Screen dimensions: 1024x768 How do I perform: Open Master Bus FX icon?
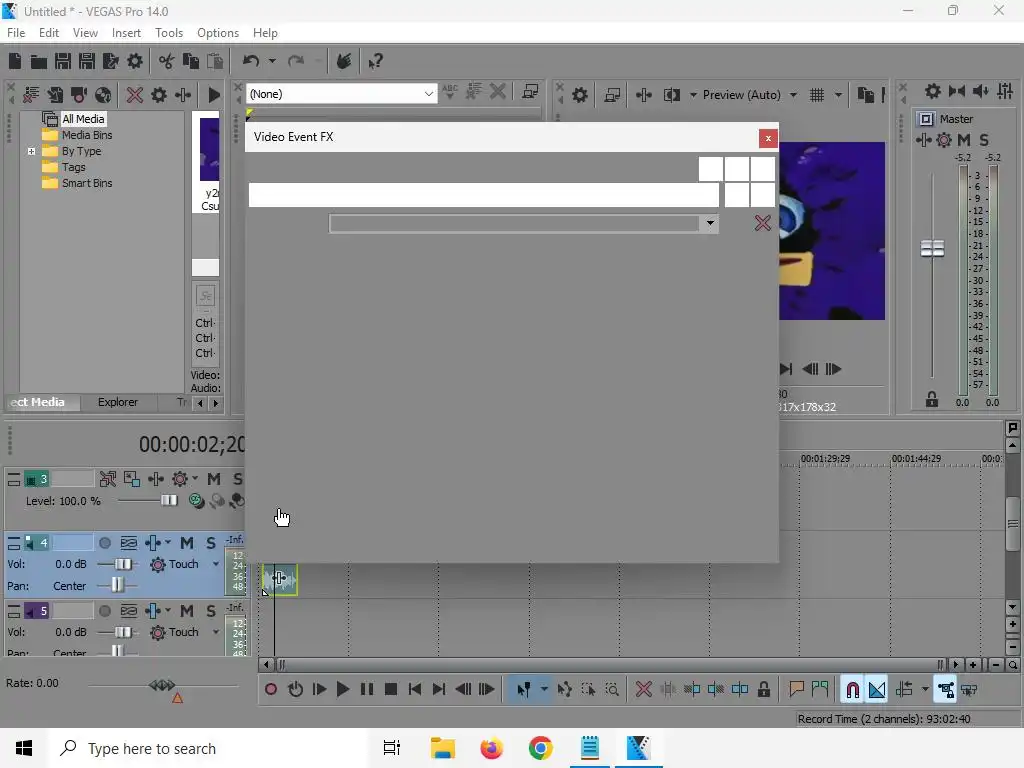tap(924, 140)
